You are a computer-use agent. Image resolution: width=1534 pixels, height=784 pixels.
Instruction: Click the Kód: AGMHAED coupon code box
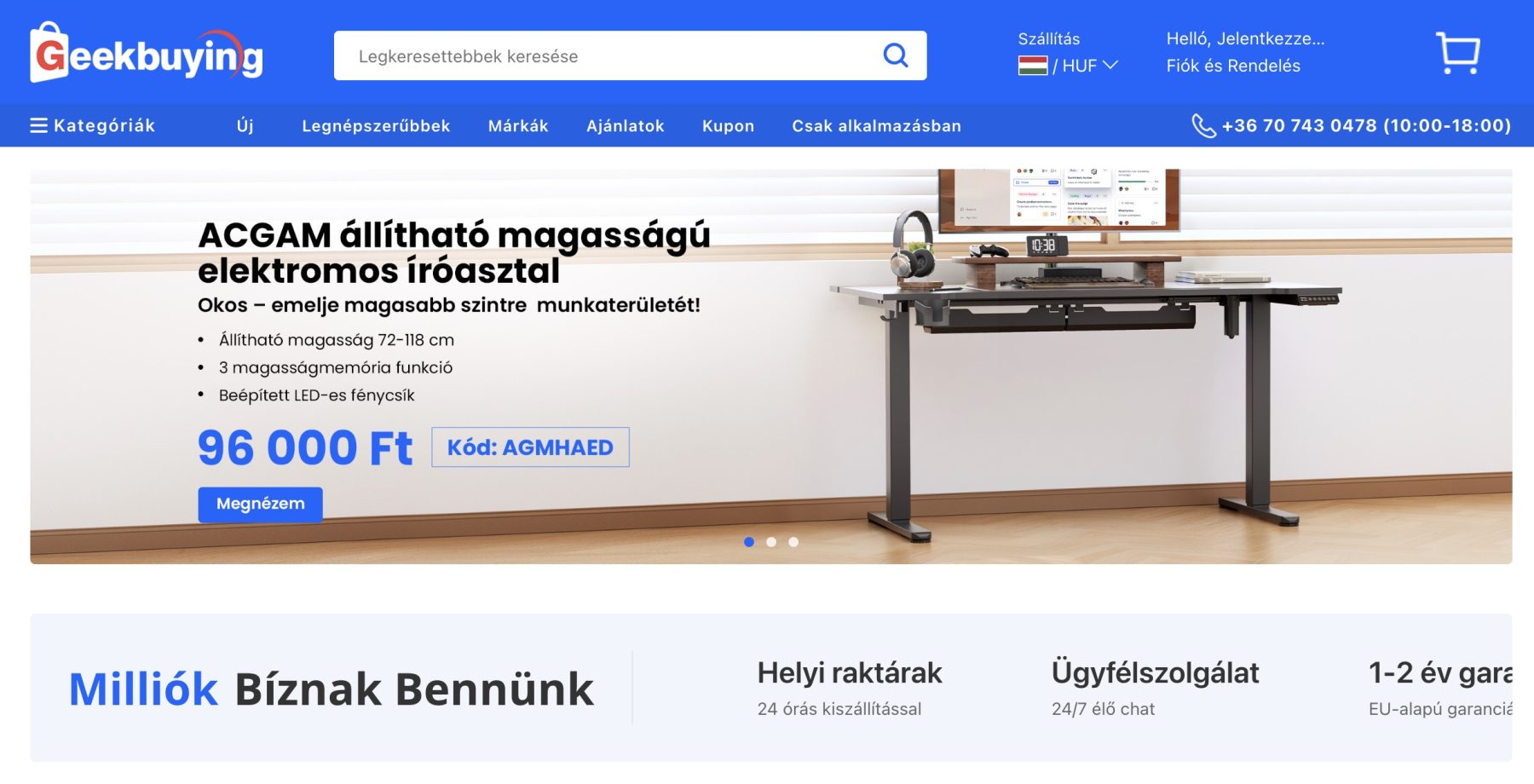(x=530, y=447)
